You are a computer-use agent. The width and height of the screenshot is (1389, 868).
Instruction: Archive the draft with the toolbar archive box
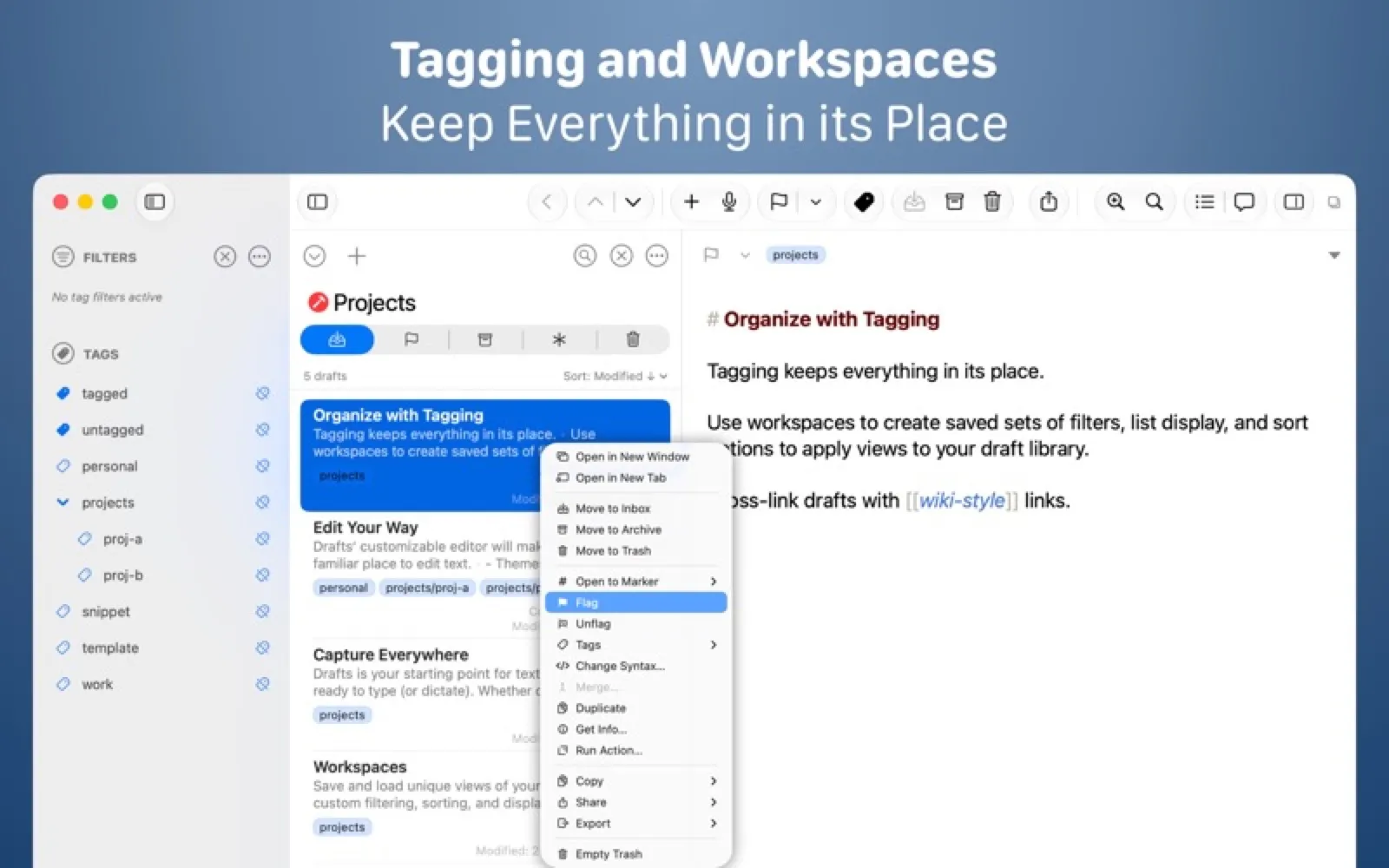coord(954,201)
